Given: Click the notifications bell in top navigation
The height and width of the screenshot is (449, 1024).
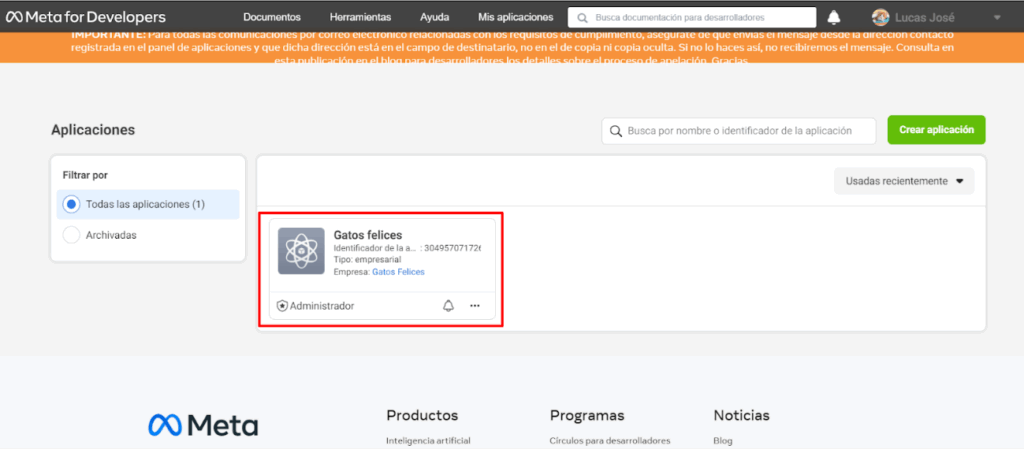Looking at the screenshot, I should click(834, 17).
